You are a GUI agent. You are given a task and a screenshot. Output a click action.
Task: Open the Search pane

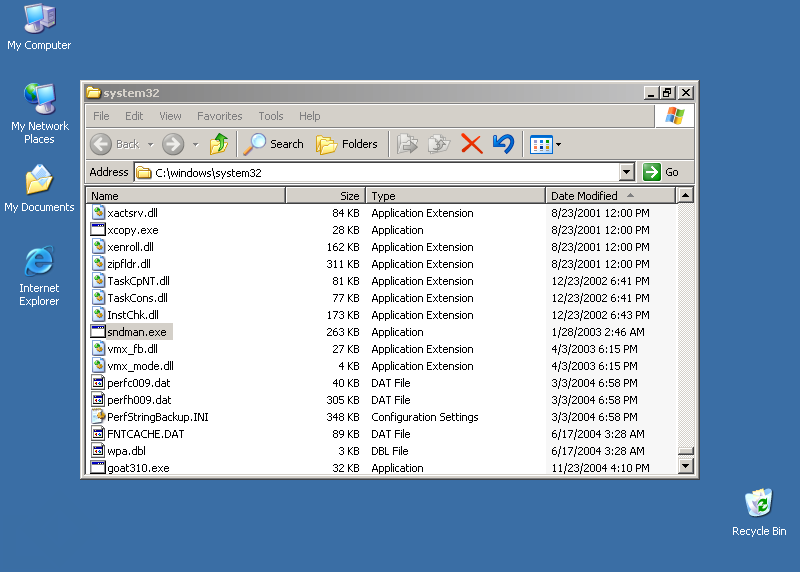[x=273, y=144]
